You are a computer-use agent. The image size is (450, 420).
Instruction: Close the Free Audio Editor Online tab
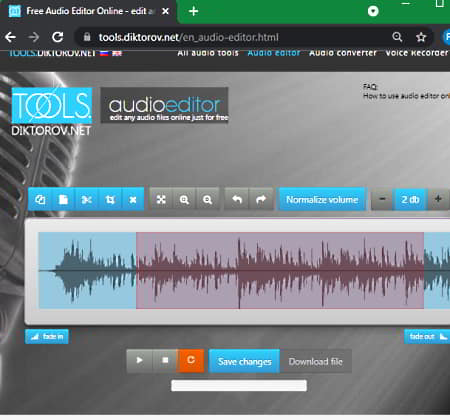tap(165, 11)
